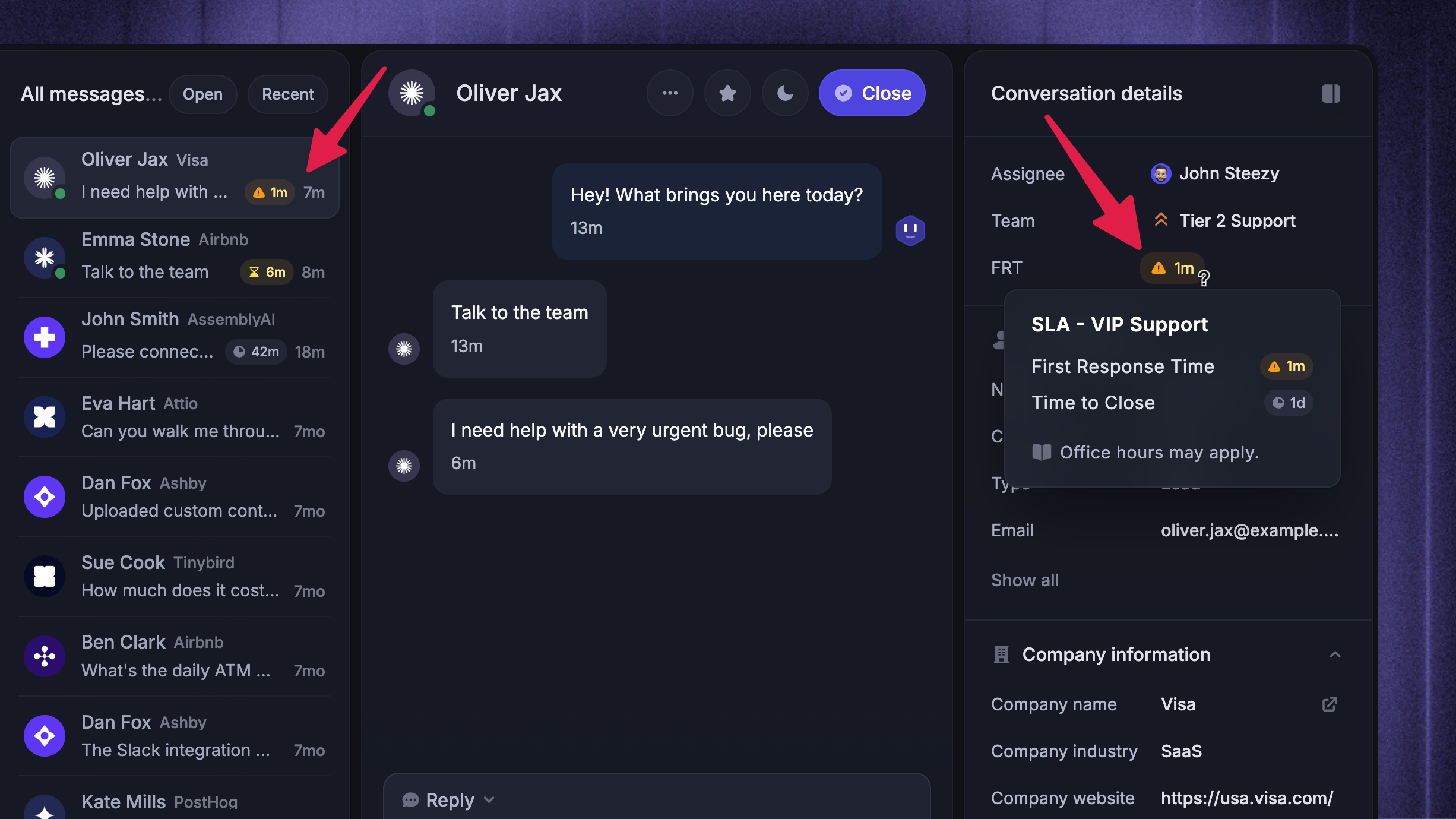1456x819 pixels.
Task: Click the 1m SLA warning badge on Oliver Jax row
Action: click(270, 193)
